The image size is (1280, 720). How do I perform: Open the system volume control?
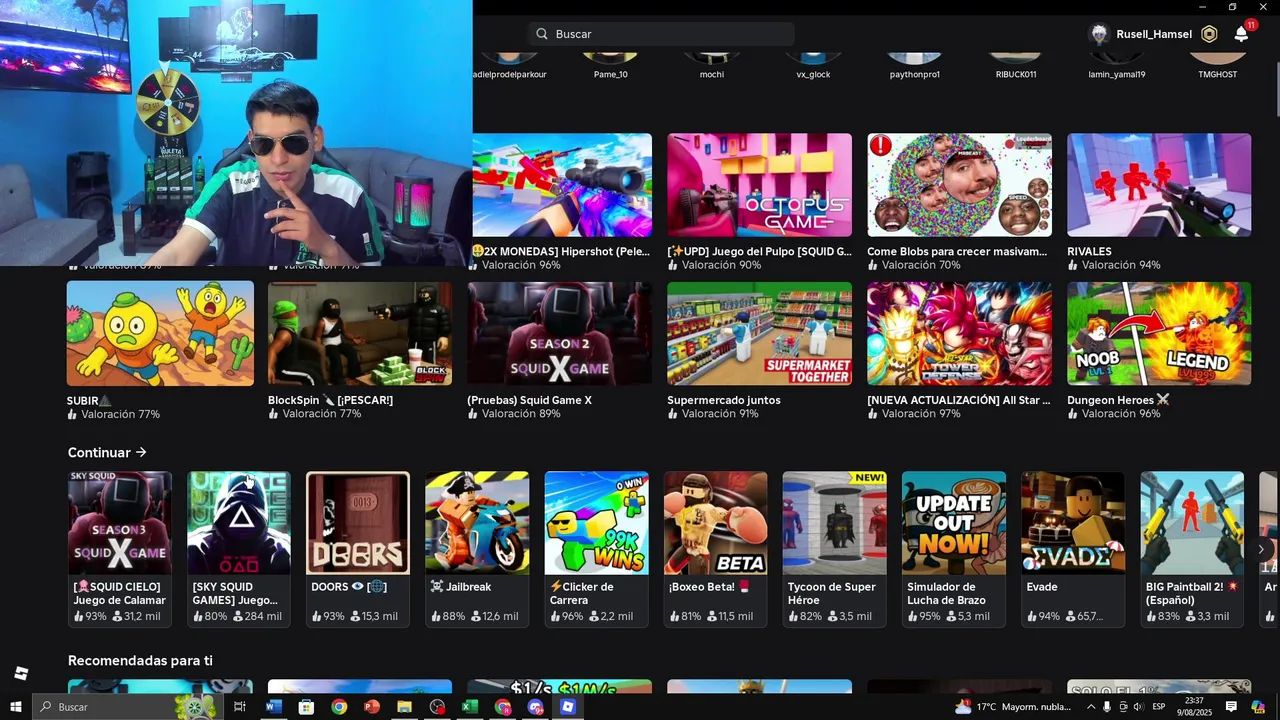(1138, 707)
